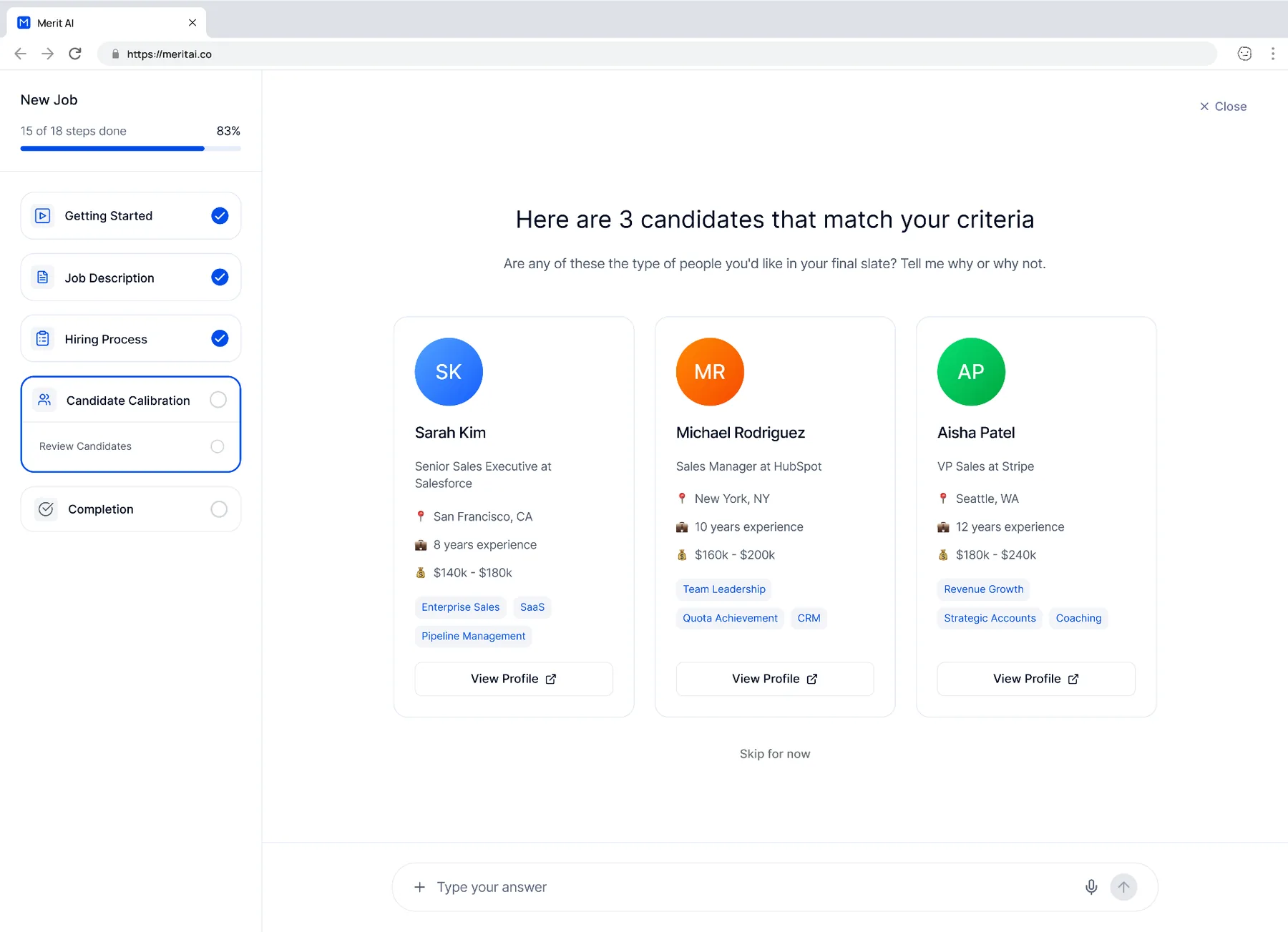Activate the microphone voice input
1288x932 pixels.
[x=1091, y=887]
